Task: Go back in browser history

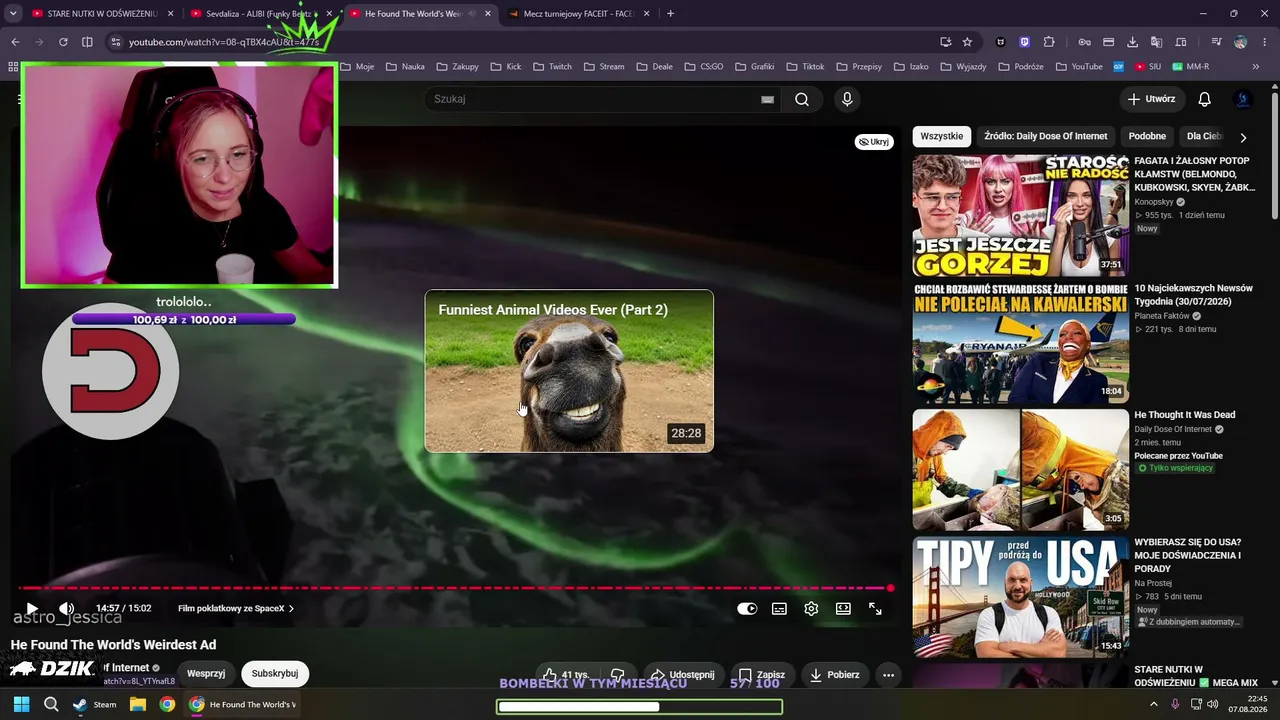Action: 15,42
